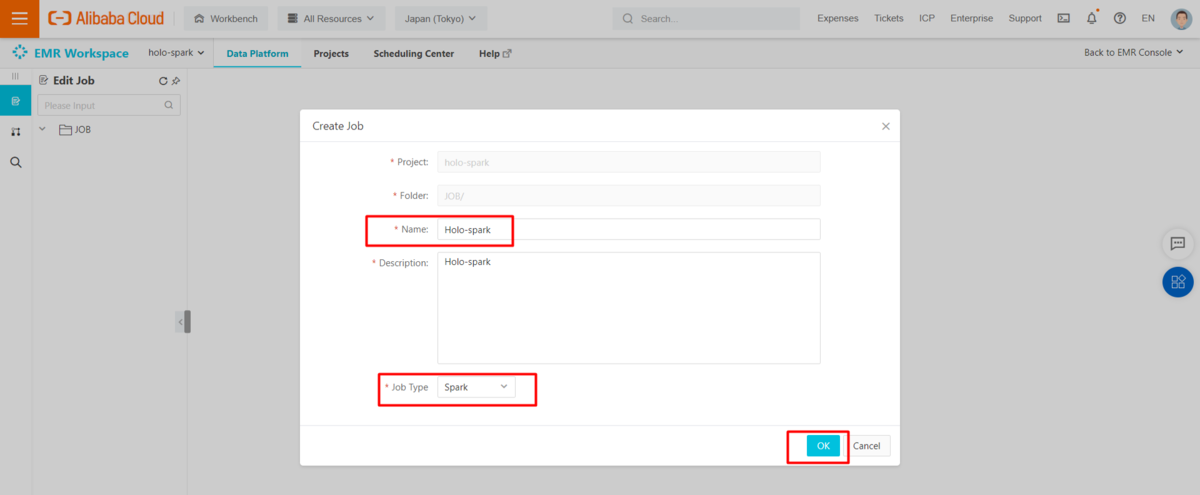This screenshot has height=495, width=1200.
Task: Click the JOB folder icon
Action: [65, 130]
